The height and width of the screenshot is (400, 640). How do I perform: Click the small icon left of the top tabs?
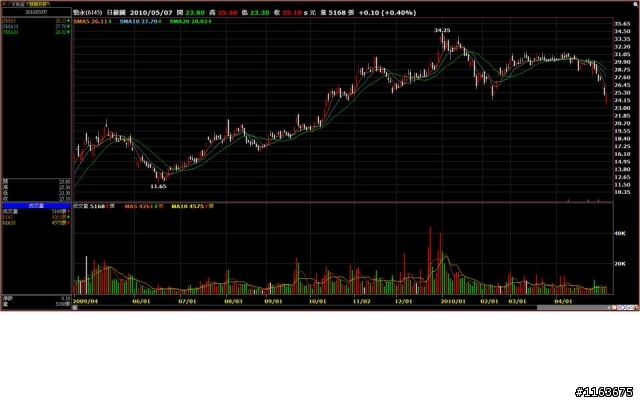coord(4,4)
